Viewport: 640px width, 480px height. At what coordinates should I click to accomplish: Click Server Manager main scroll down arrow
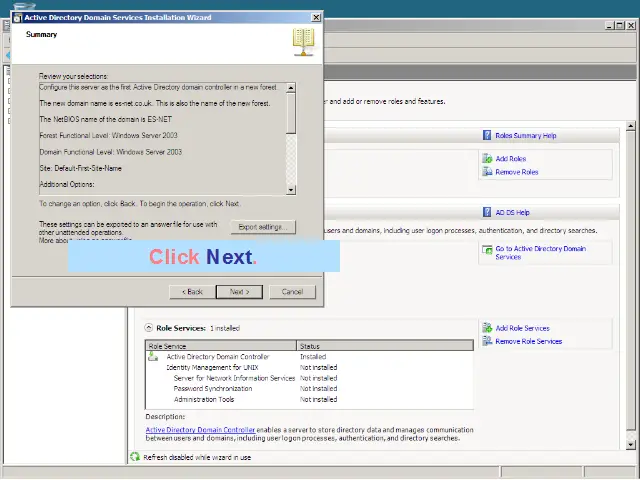[631, 444]
